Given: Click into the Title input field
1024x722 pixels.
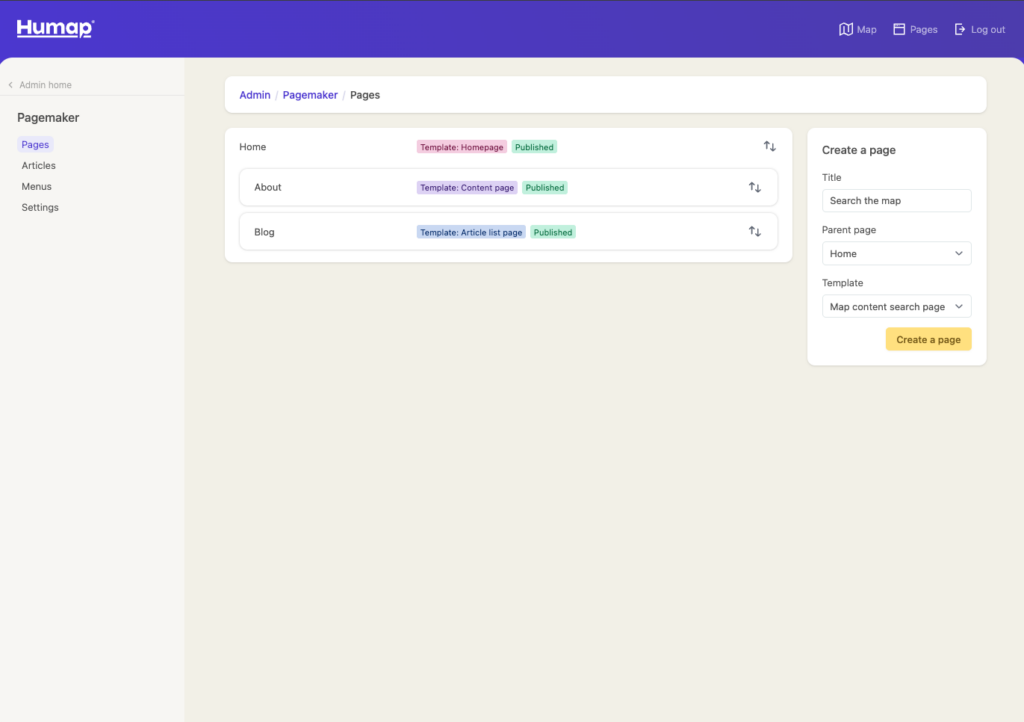Looking at the screenshot, I should [x=896, y=201].
